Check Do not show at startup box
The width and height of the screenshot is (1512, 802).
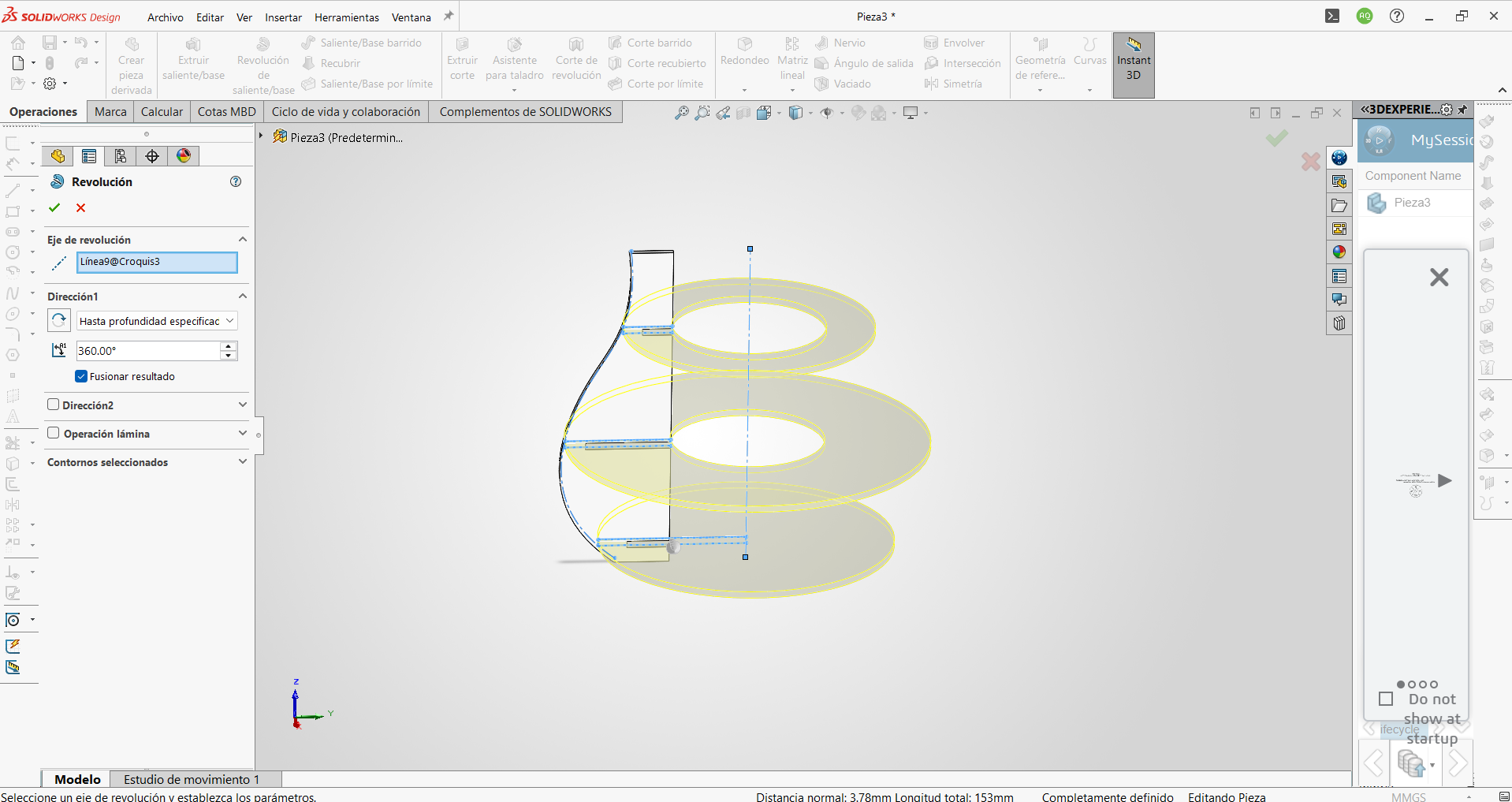[x=1386, y=699]
